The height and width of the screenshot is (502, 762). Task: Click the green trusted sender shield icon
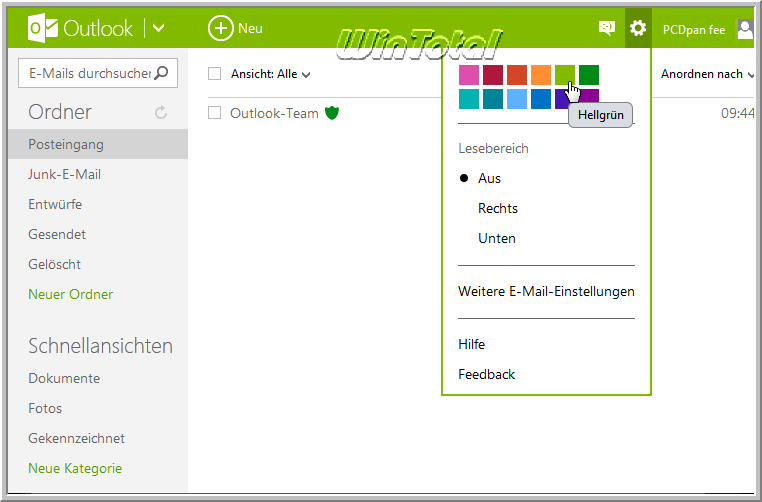(331, 113)
